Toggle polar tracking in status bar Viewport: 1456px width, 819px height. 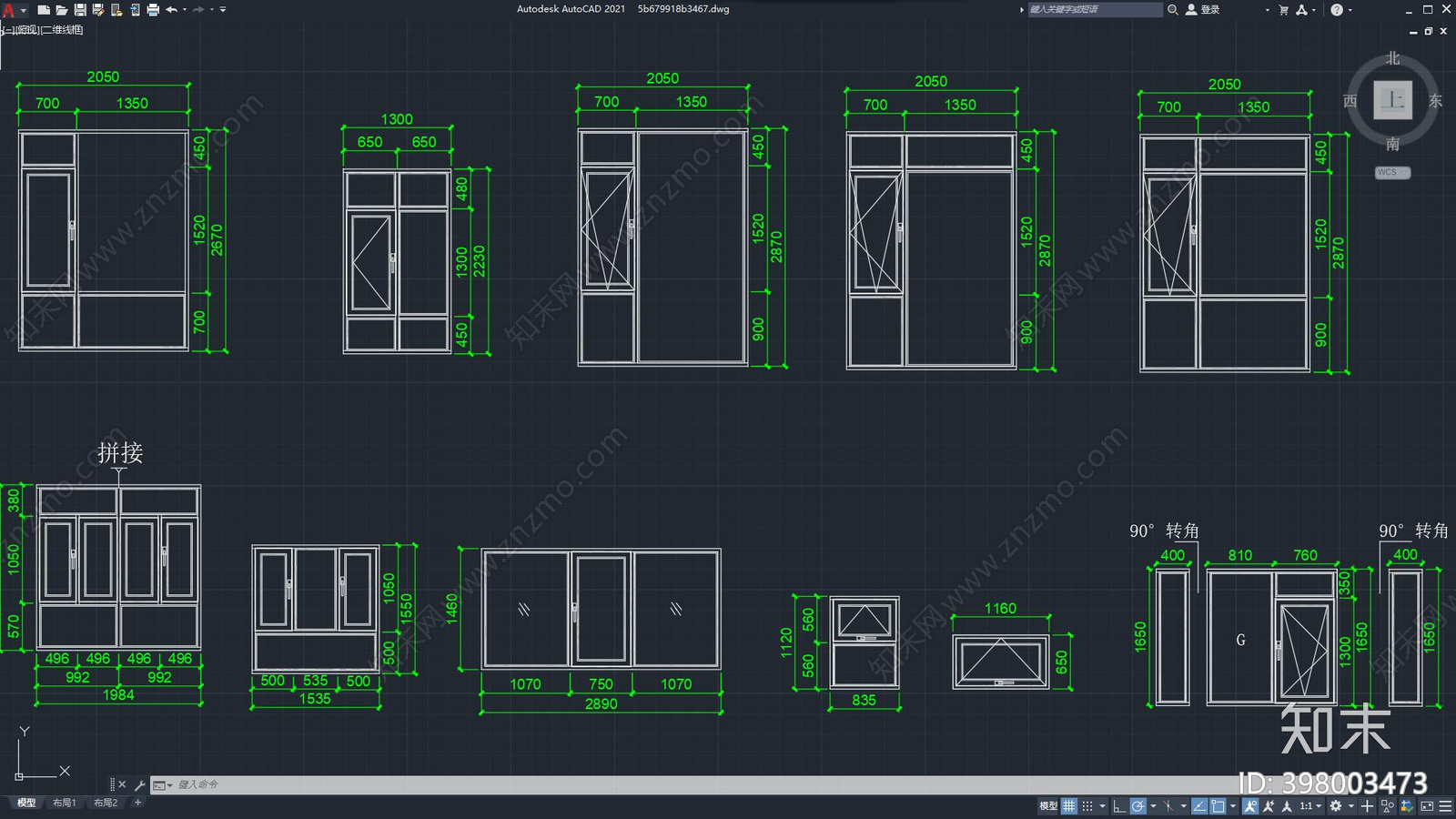point(1138,806)
